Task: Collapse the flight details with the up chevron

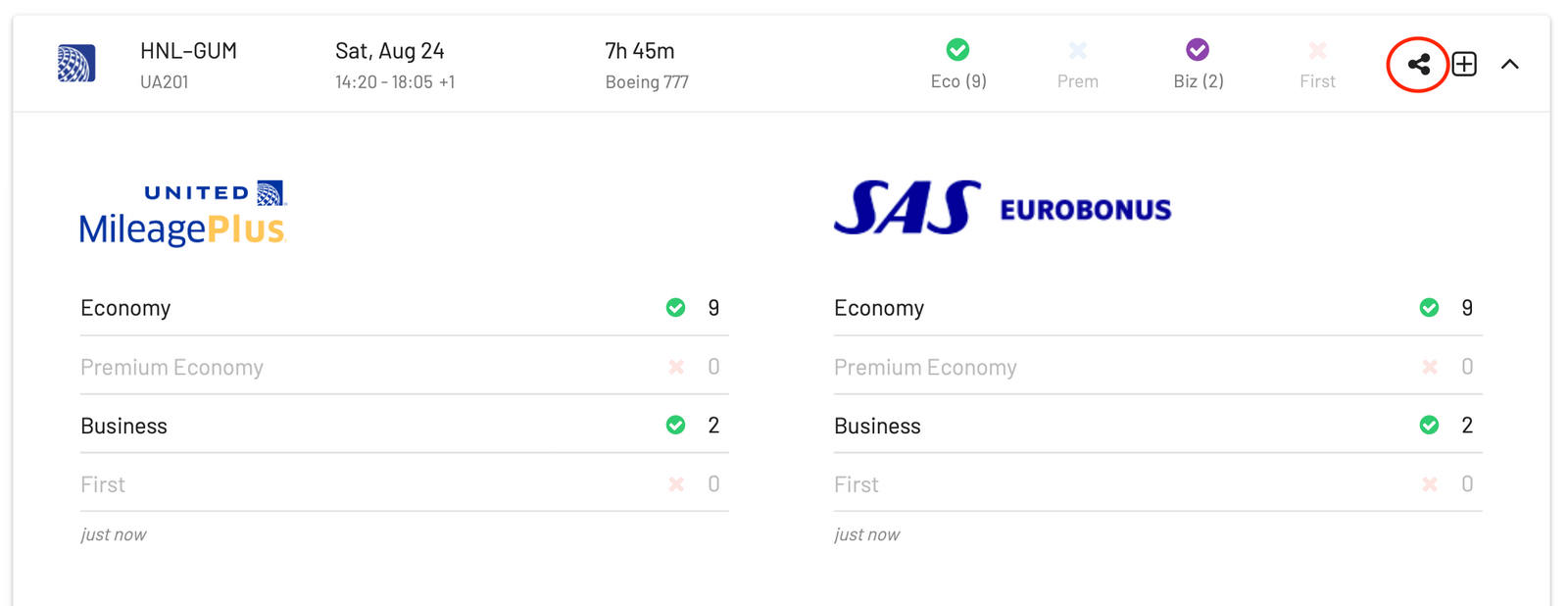Action: click(x=1510, y=64)
